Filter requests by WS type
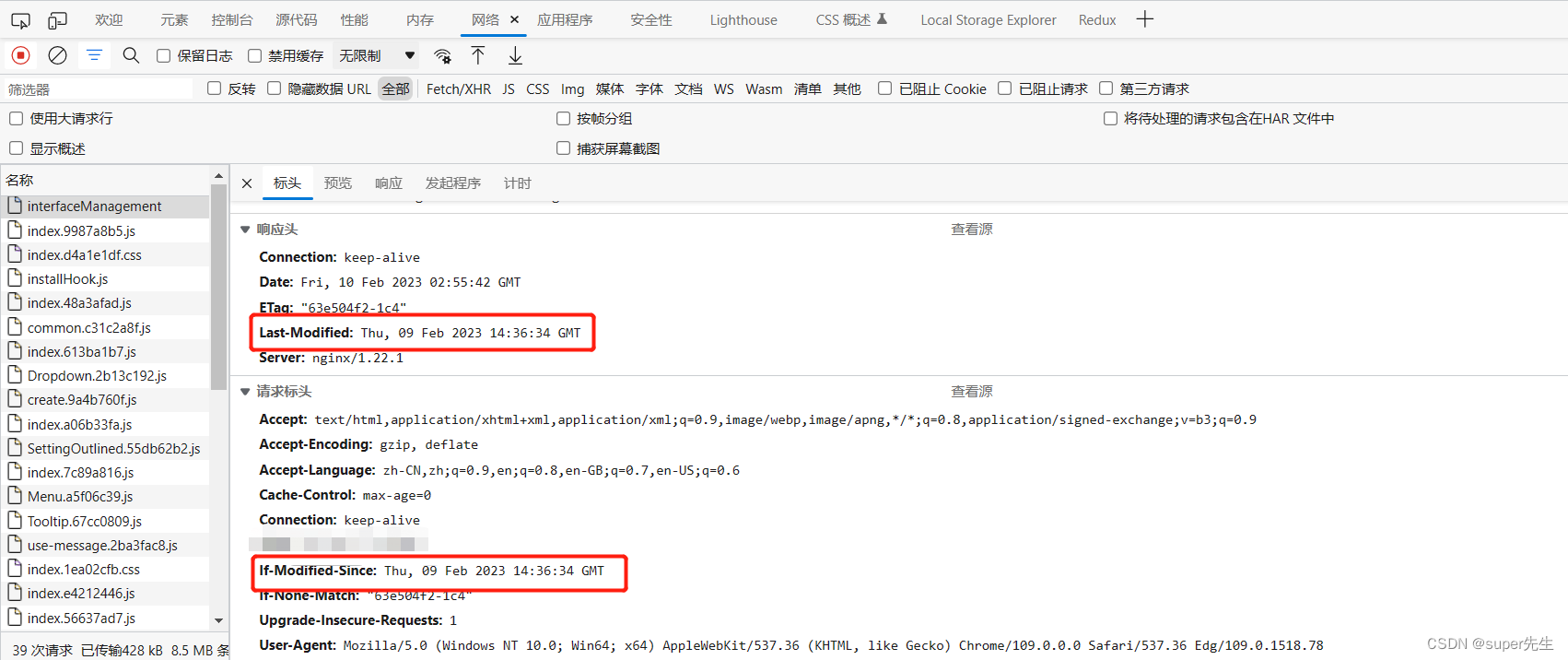This screenshot has height=660, width=1568. (x=724, y=88)
